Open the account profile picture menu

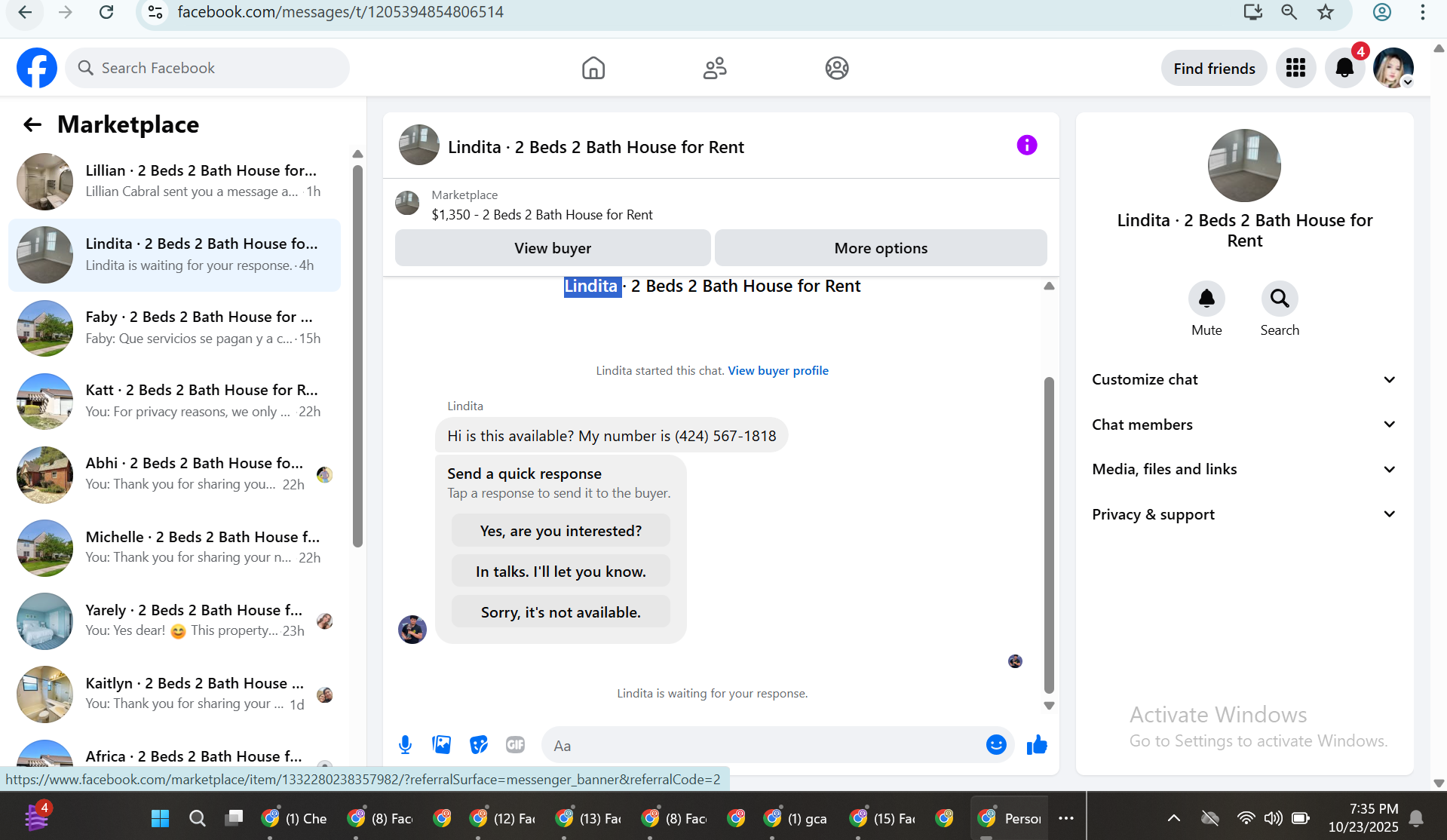pos(1393,68)
